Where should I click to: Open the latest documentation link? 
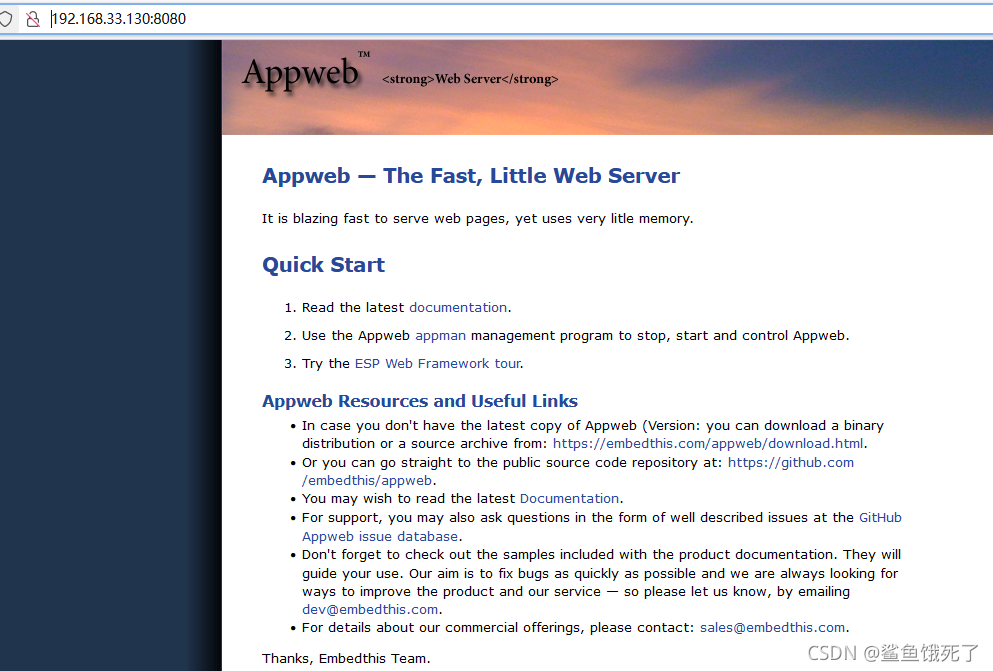(458, 308)
